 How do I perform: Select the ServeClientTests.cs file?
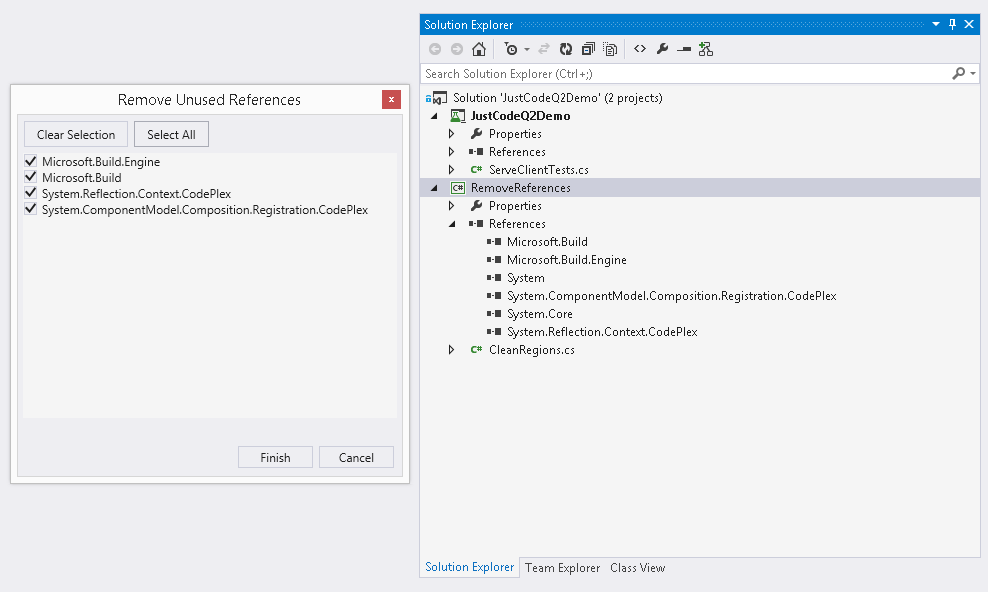click(539, 169)
